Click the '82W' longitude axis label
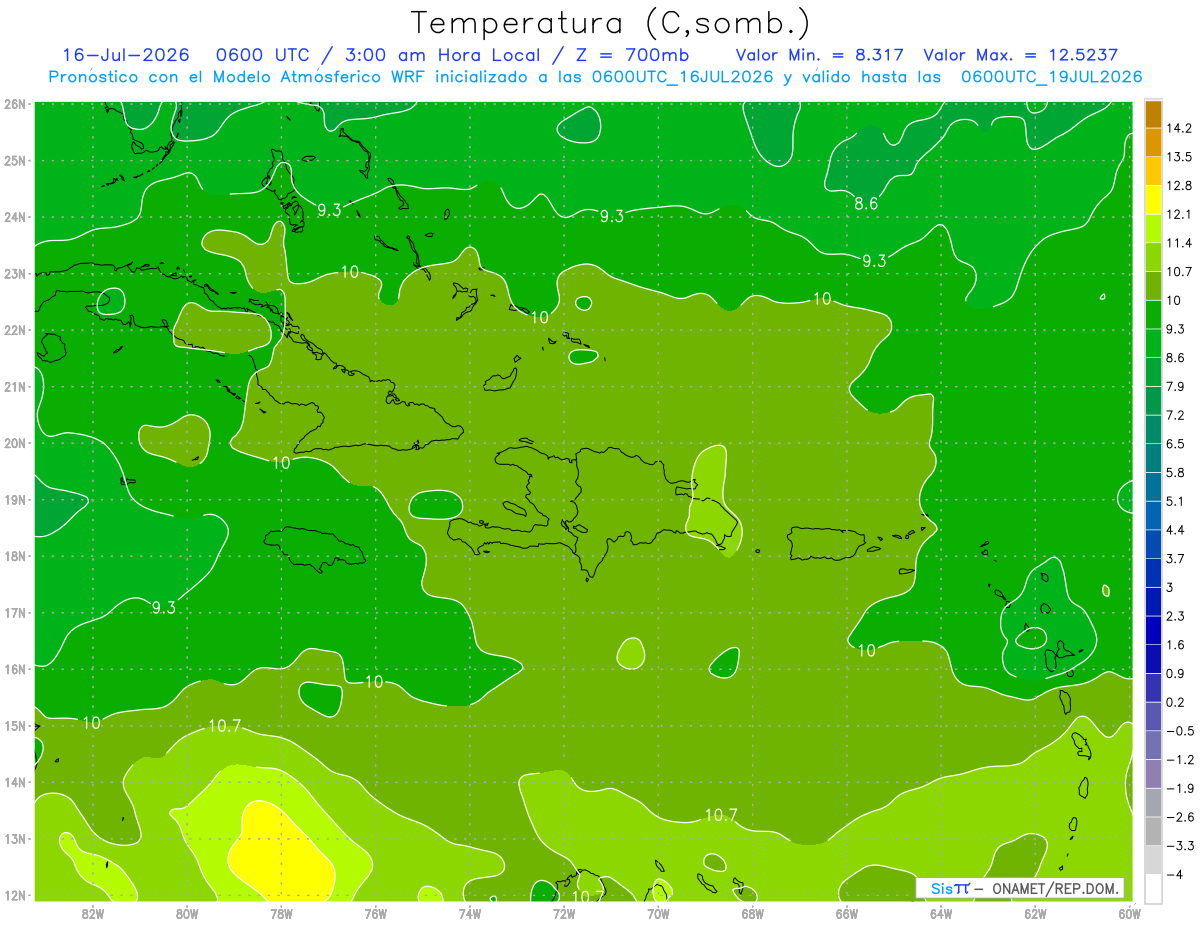Image resolution: width=1200 pixels, height=927 pixels. [x=93, y=913]
